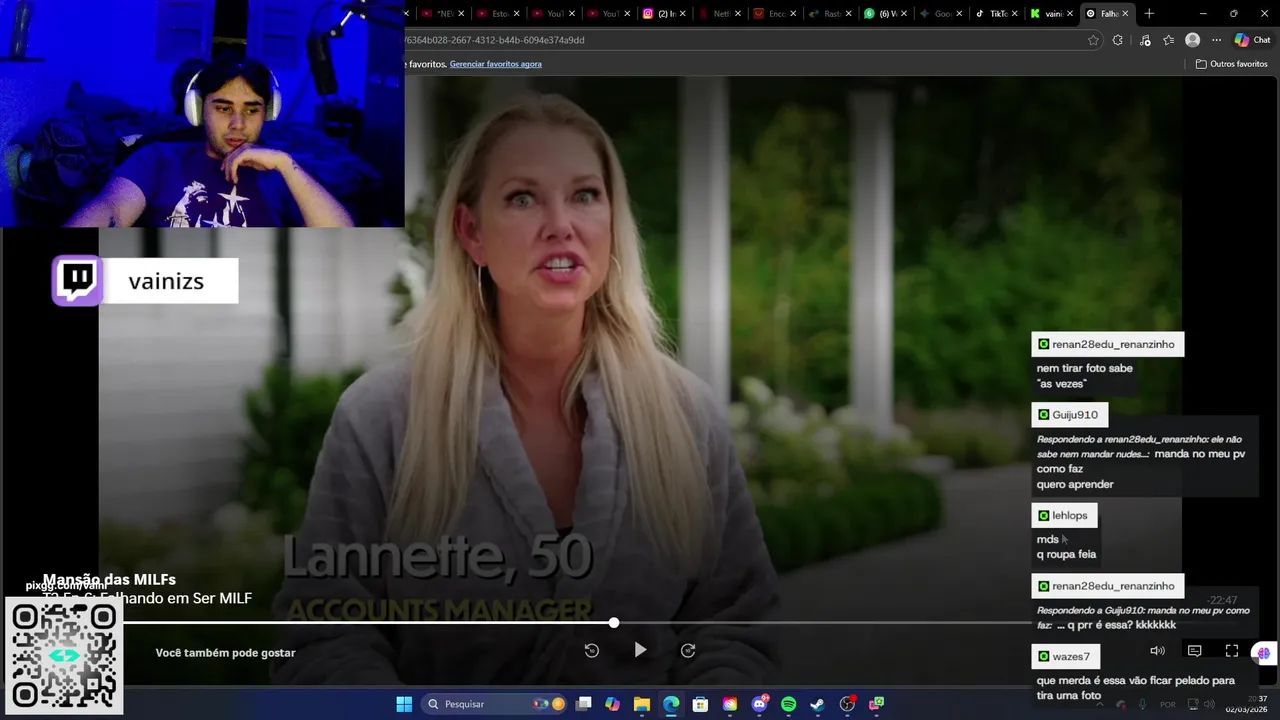Click the Edge profile avatar icon
Screen dimensions: 1280x720
(1192, 40)
